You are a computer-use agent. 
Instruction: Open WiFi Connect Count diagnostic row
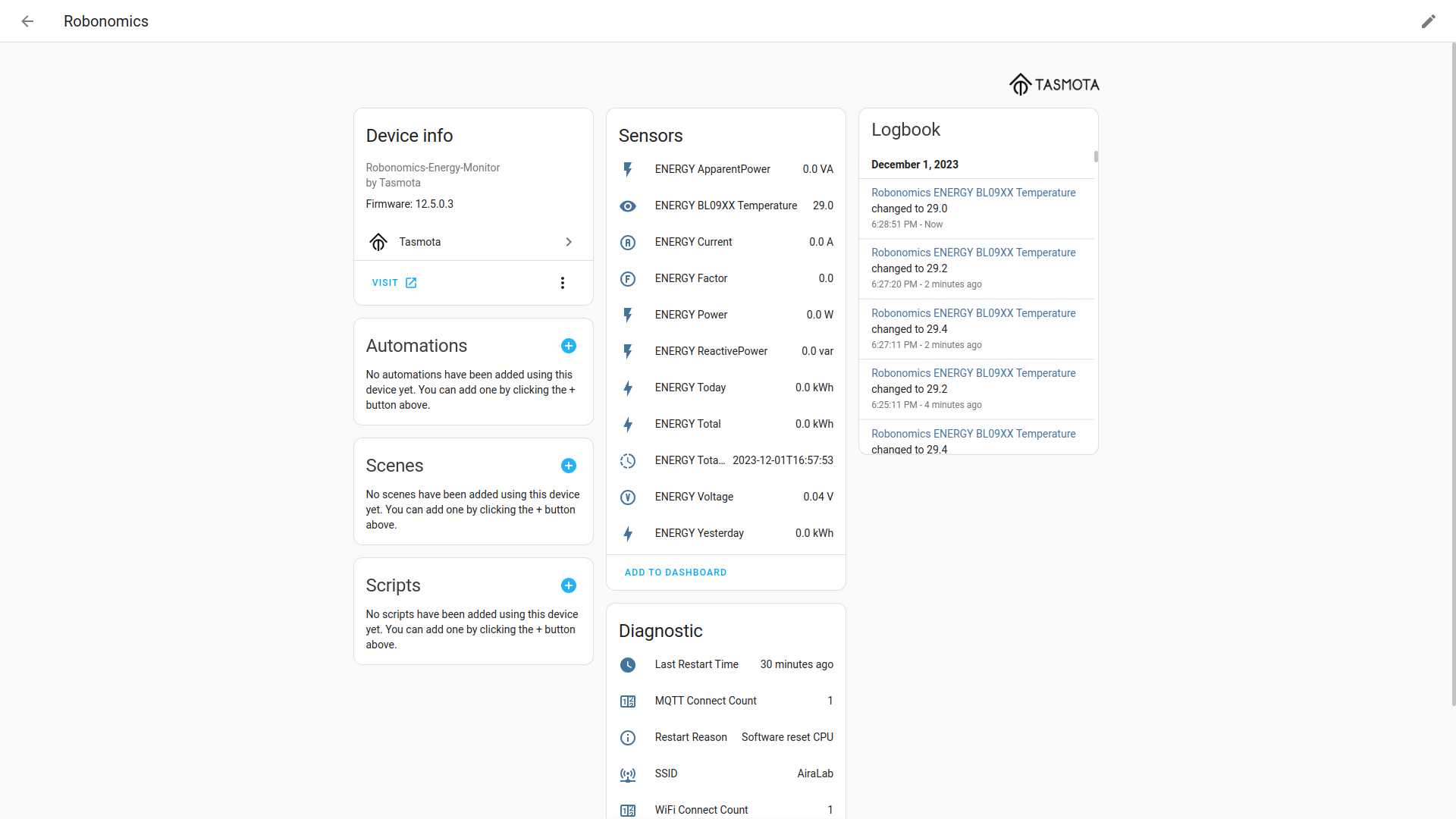(x=726, y=808)
